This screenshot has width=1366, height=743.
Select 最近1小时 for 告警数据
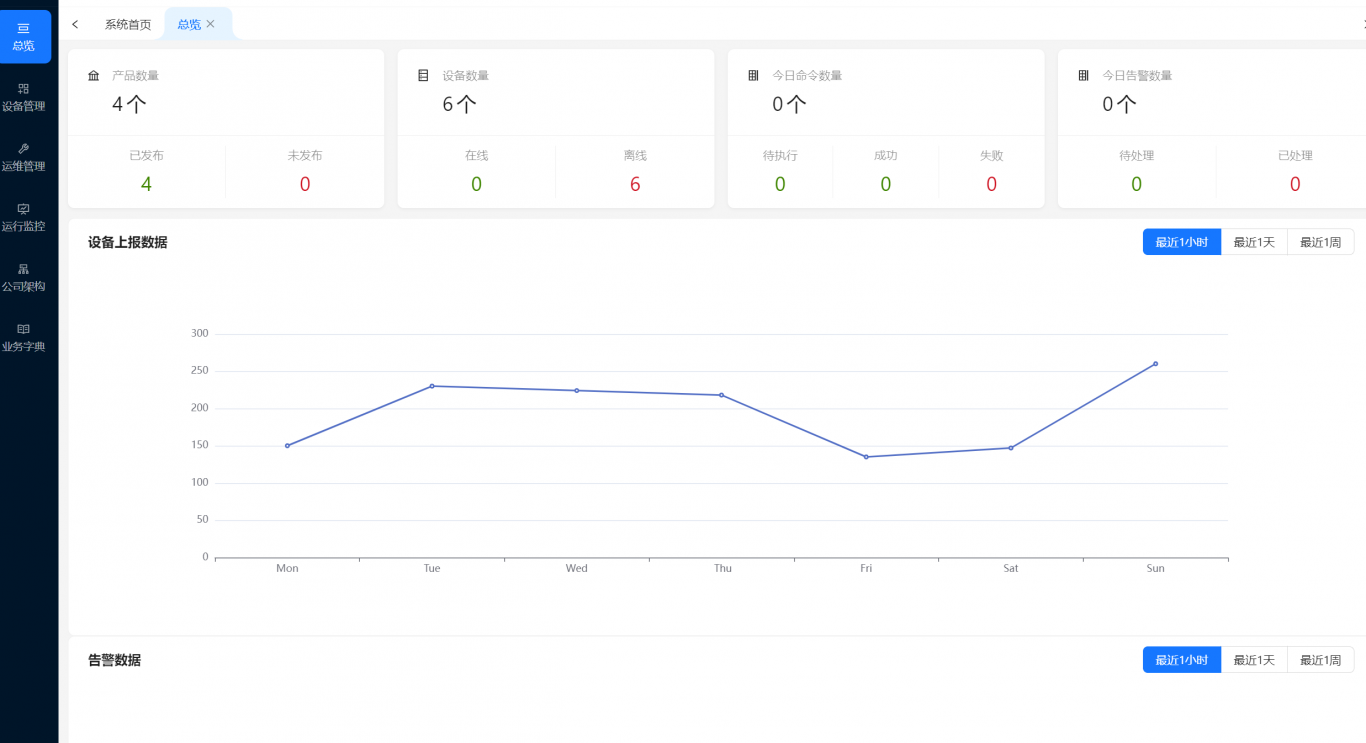[x=1182, y=660]
